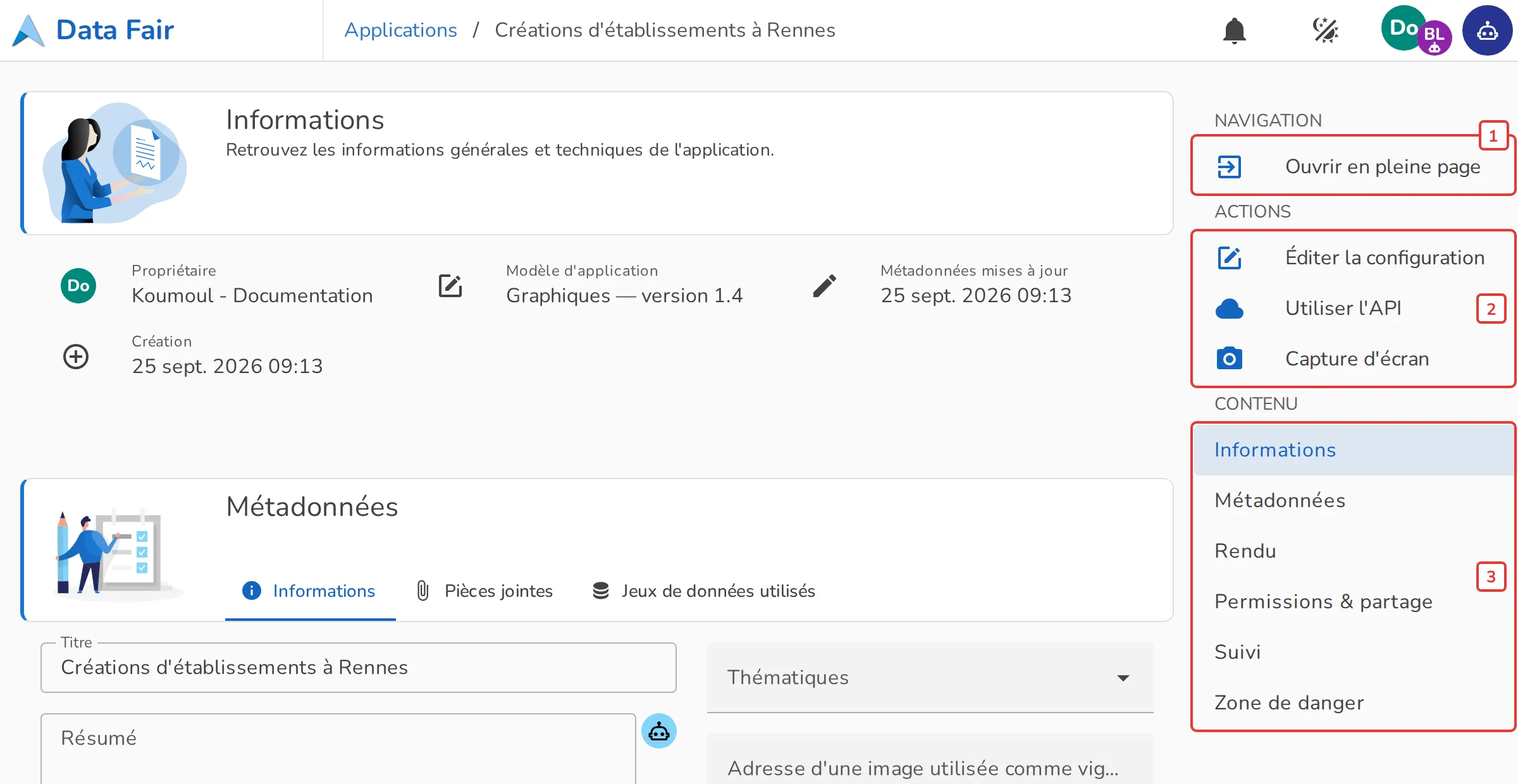Jump to the Rendu section
The width and height of the screenshot is (1518, 784).
(x=1354, y=551)
